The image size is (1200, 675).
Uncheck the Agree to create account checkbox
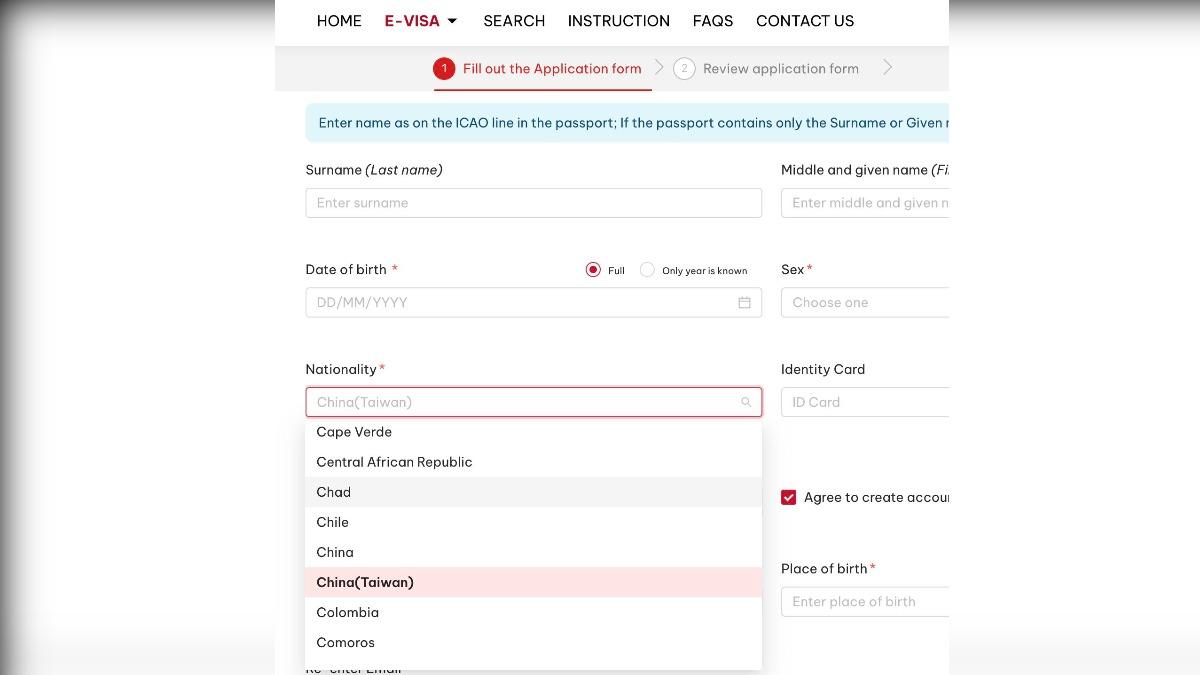[x=789, y=497]
